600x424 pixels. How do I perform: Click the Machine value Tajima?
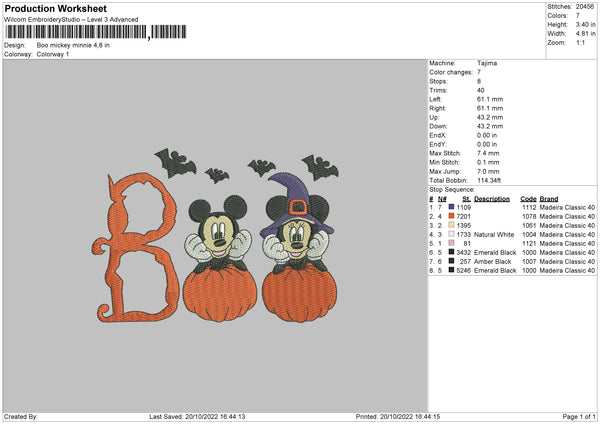[x=487, y=63]
